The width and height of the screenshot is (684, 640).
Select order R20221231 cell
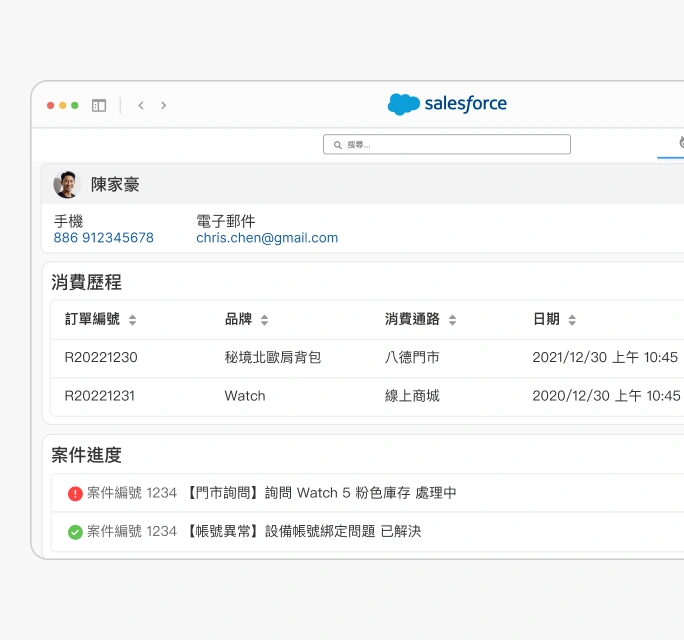pyautogui.click(x=99, y=396)
